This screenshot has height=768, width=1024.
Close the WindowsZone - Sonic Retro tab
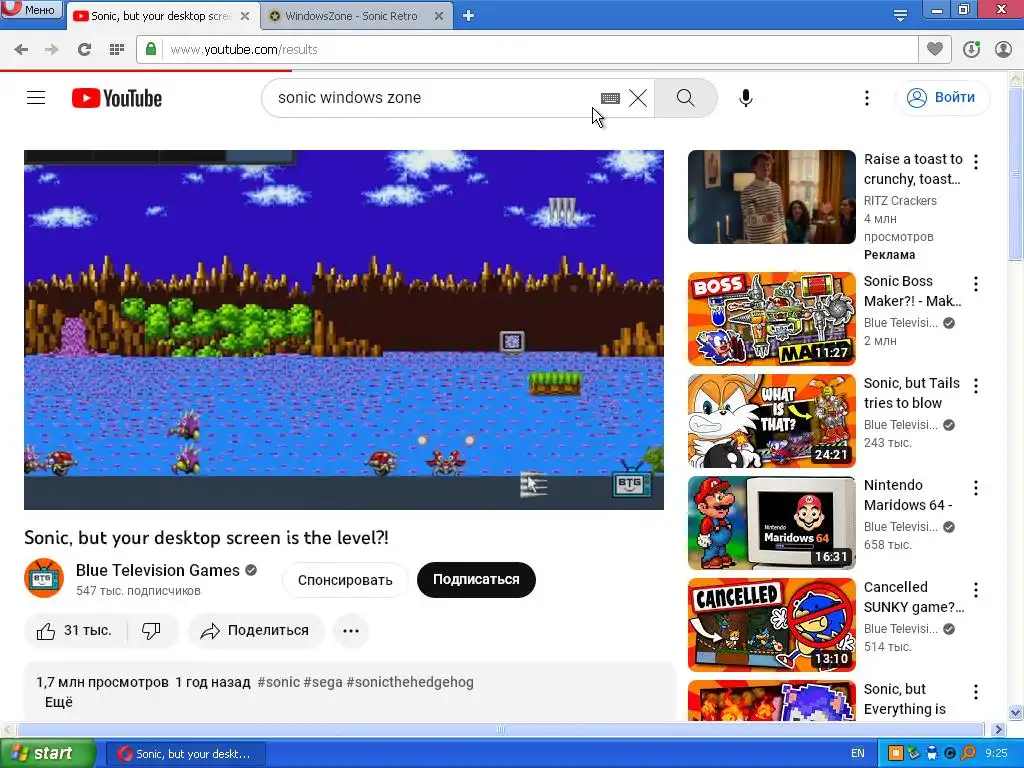point(440,16)
